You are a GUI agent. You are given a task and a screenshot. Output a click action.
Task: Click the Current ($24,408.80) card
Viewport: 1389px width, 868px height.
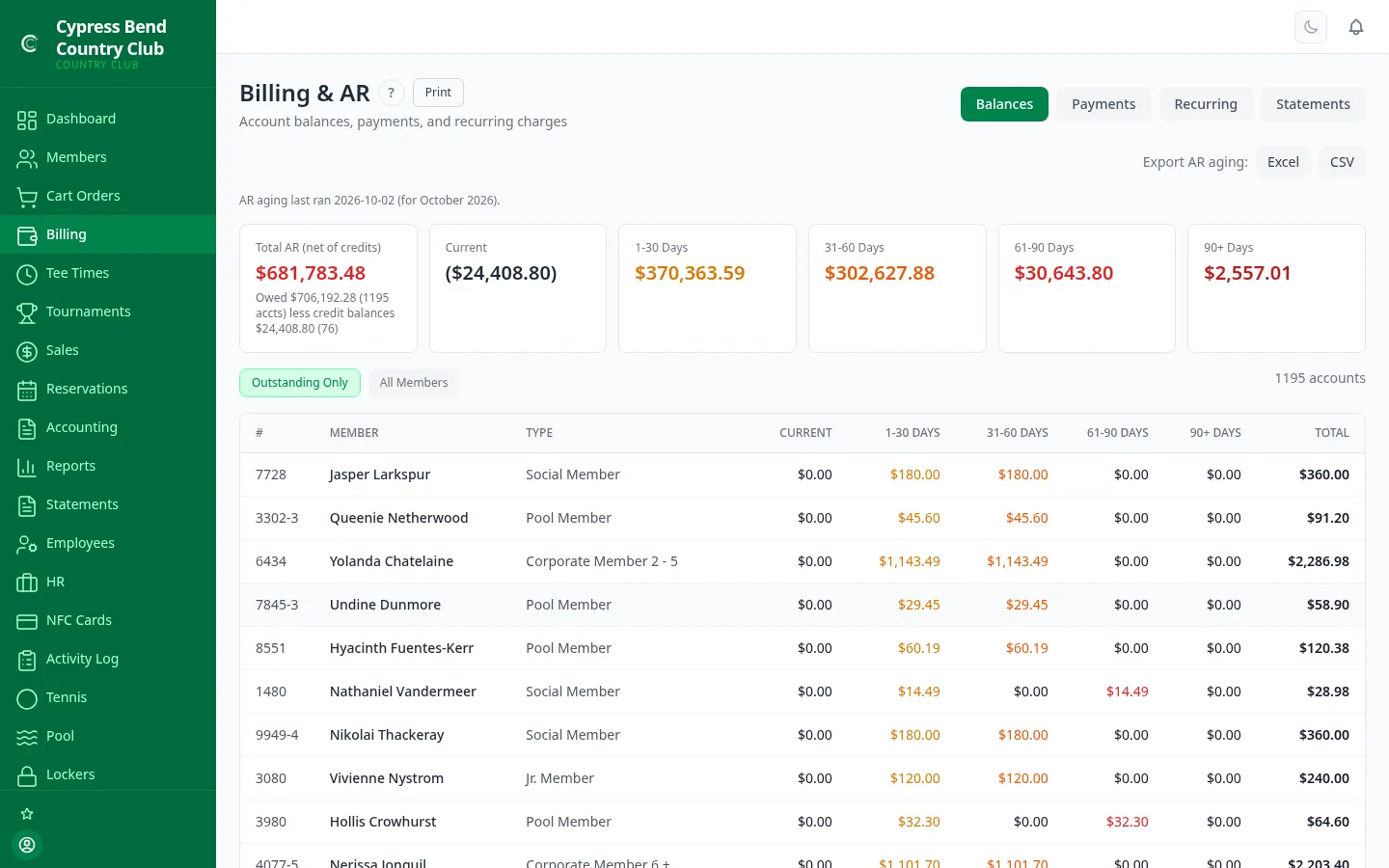pos(518,288)
